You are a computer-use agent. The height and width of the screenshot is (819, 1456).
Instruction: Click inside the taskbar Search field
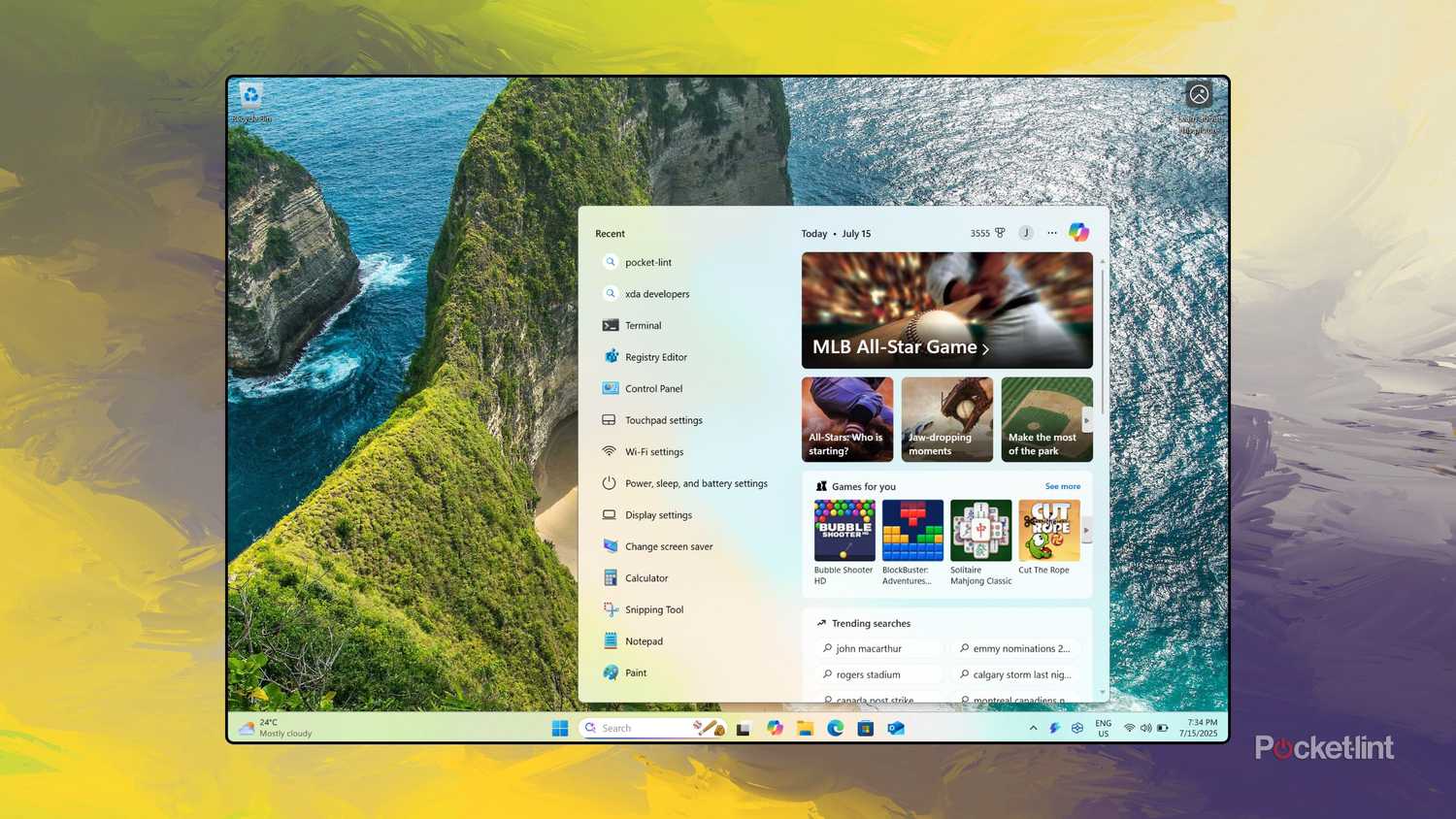[641, 728]
